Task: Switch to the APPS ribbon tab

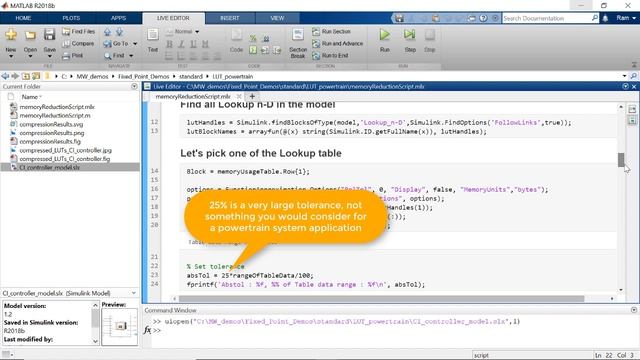Action: point(118,18)
